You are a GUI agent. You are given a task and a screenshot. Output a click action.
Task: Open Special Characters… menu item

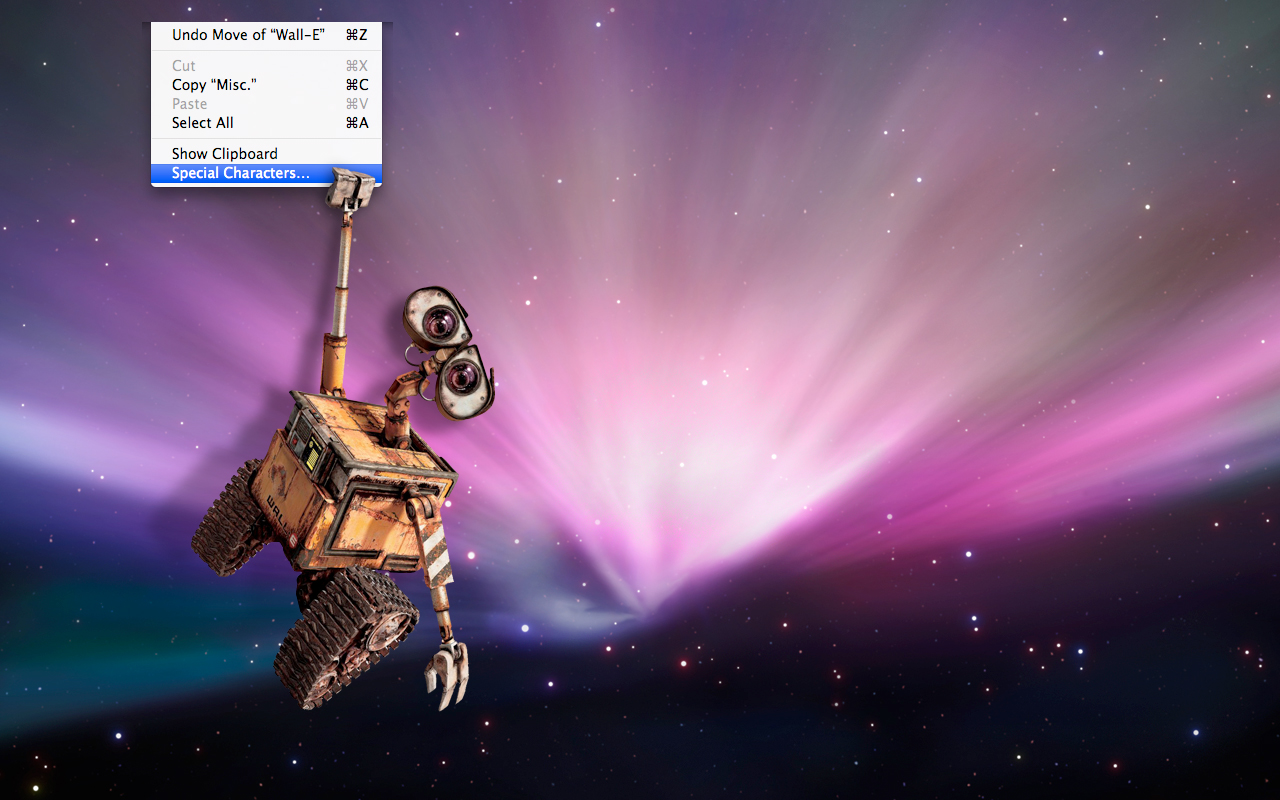coord(266,173)
